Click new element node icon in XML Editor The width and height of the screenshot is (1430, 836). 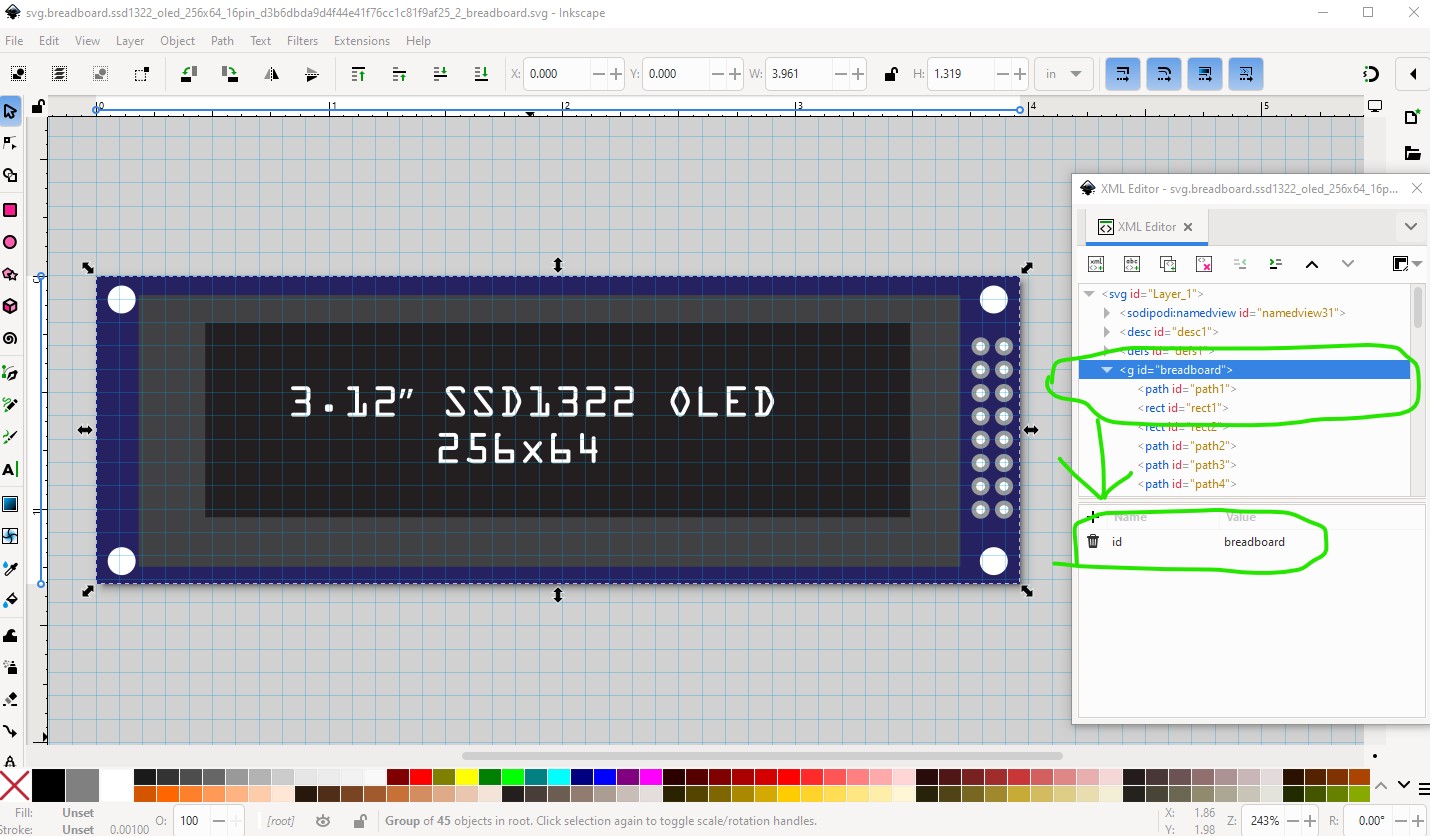(1095, 264)
